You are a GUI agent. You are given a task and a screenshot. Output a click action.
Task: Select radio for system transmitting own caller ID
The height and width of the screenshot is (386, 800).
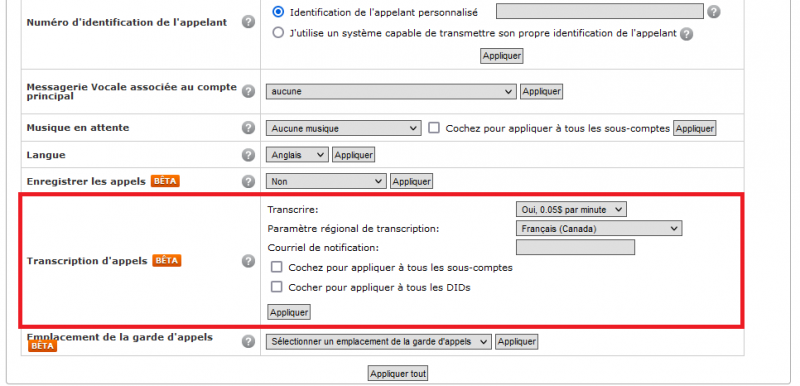click(x=278, y=33)
